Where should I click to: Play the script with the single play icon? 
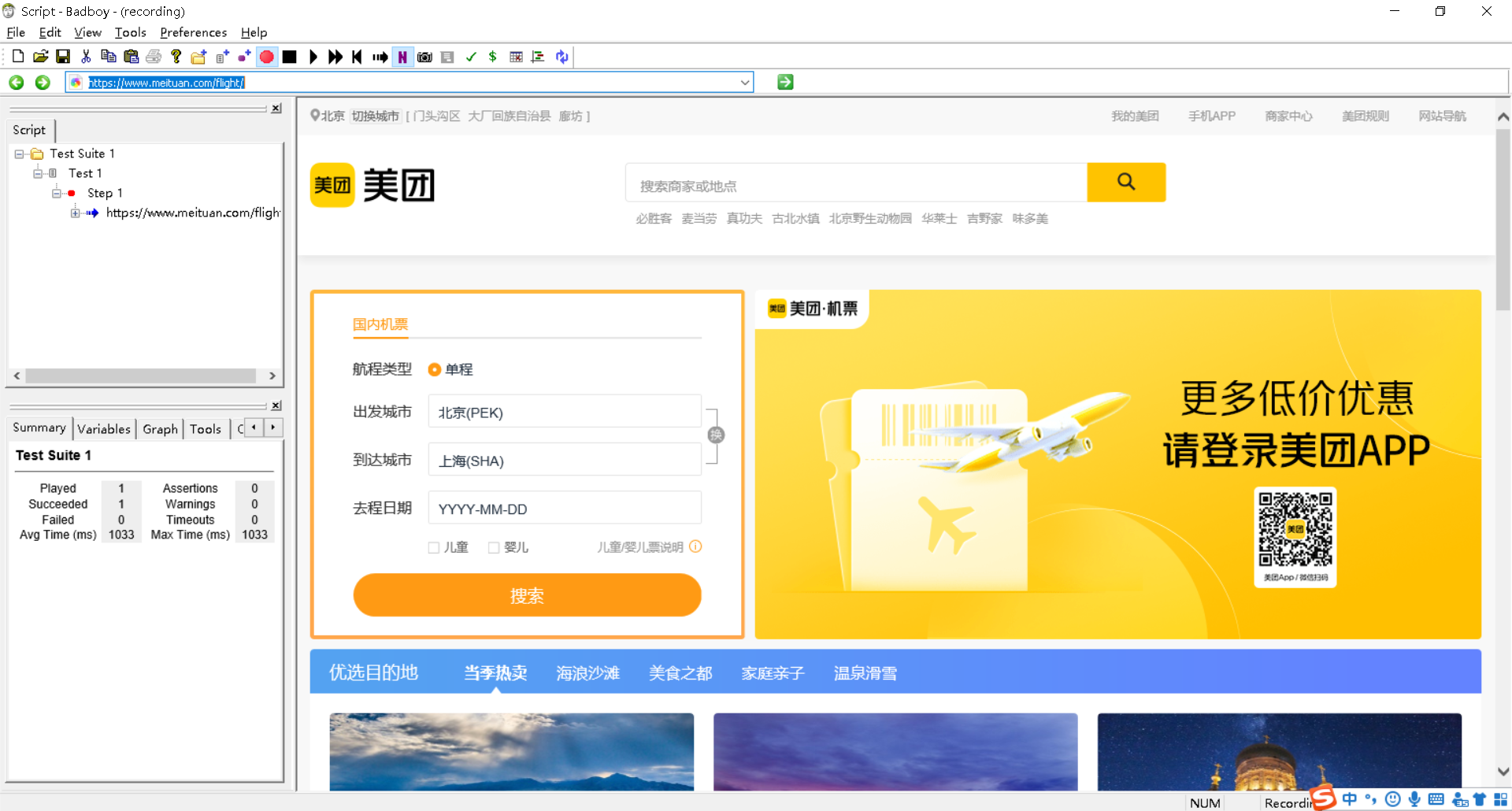point(313,56)
